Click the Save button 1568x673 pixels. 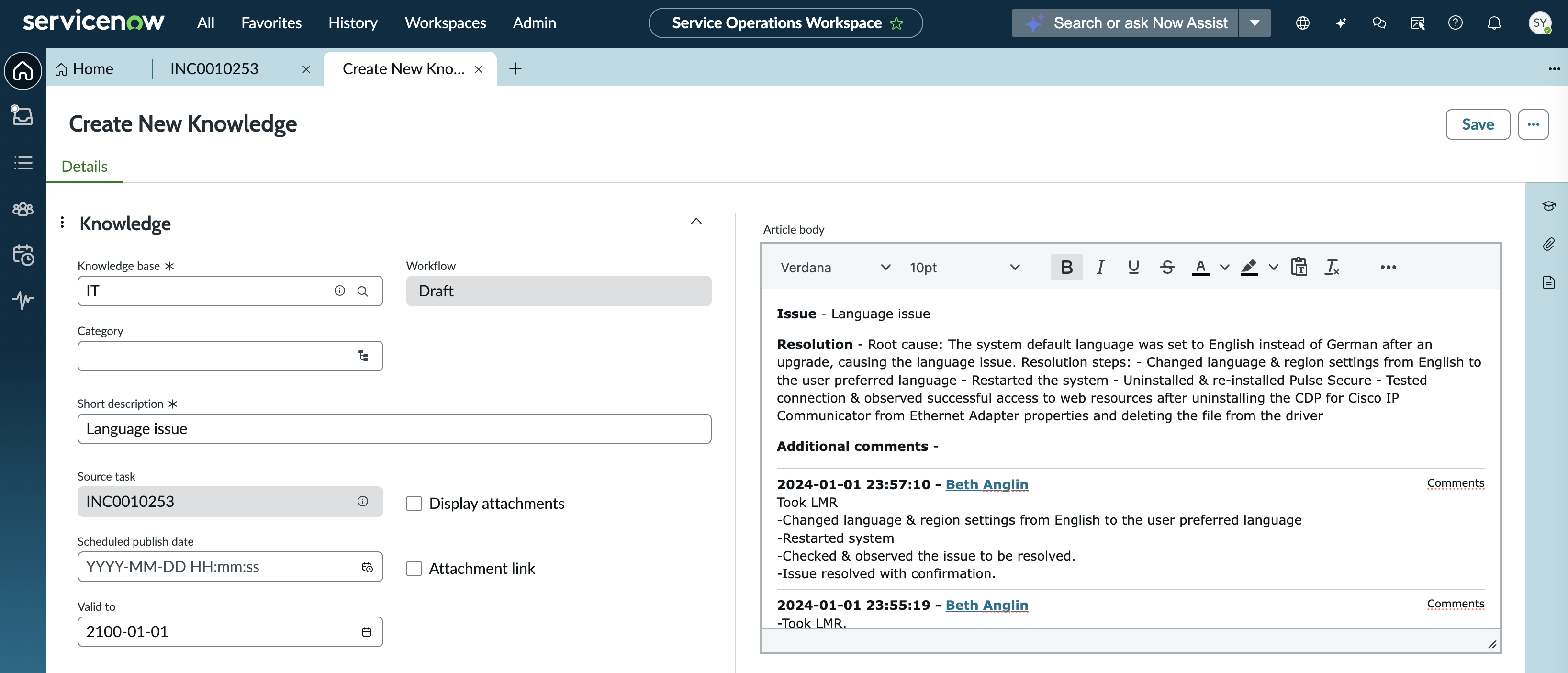1478,124
